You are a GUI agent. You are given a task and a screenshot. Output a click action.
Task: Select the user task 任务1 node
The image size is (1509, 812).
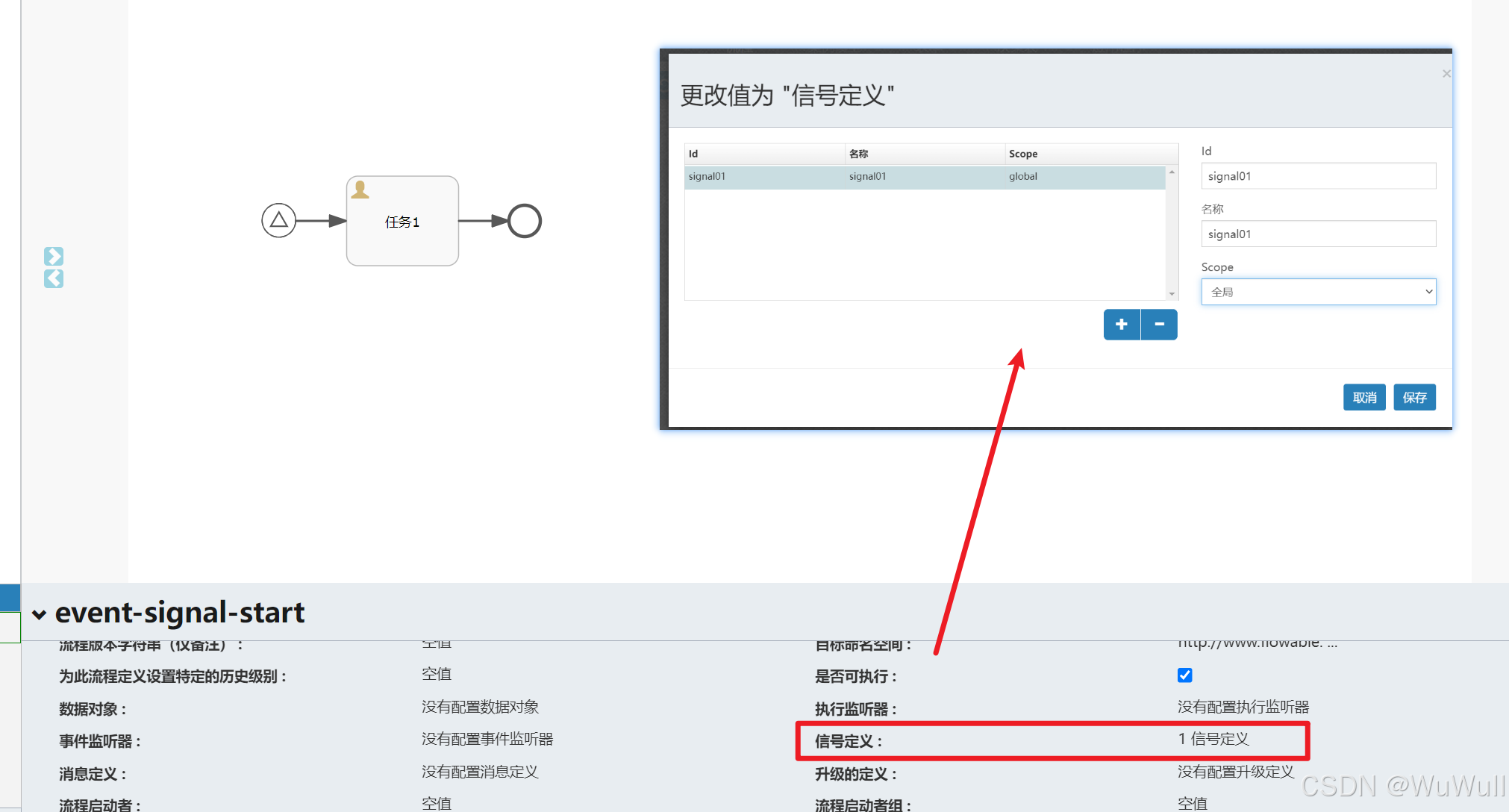pyautogui.click(x=402, y=222)
